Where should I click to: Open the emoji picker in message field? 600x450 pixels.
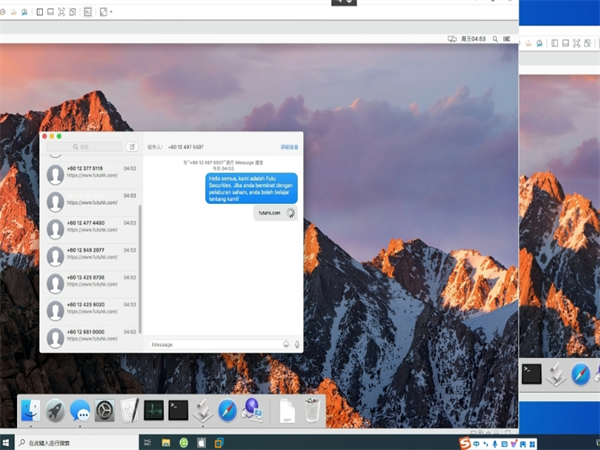pyautogui.click(x=286, y=344)
